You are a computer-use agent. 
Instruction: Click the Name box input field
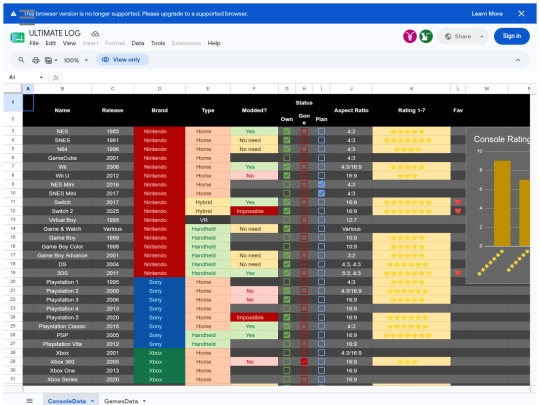coord(22,77)
